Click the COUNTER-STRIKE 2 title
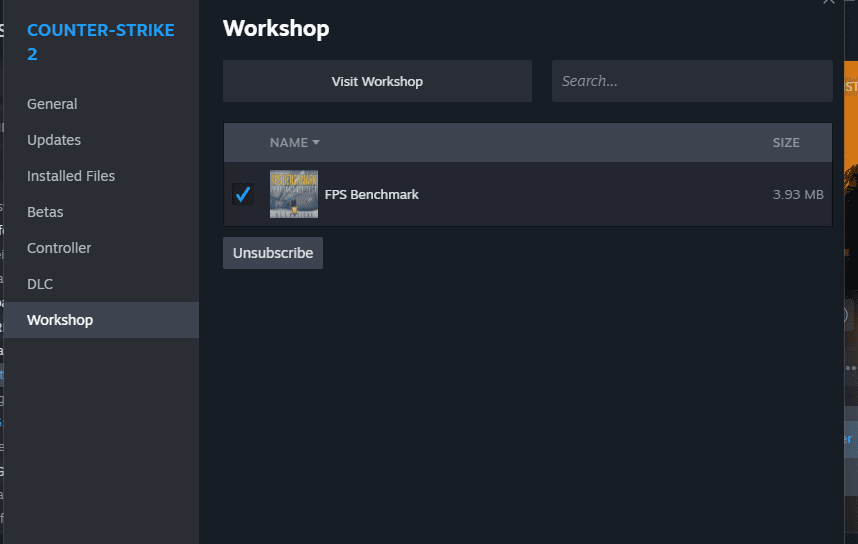The image size is (858, 544). tap(101, 42)
